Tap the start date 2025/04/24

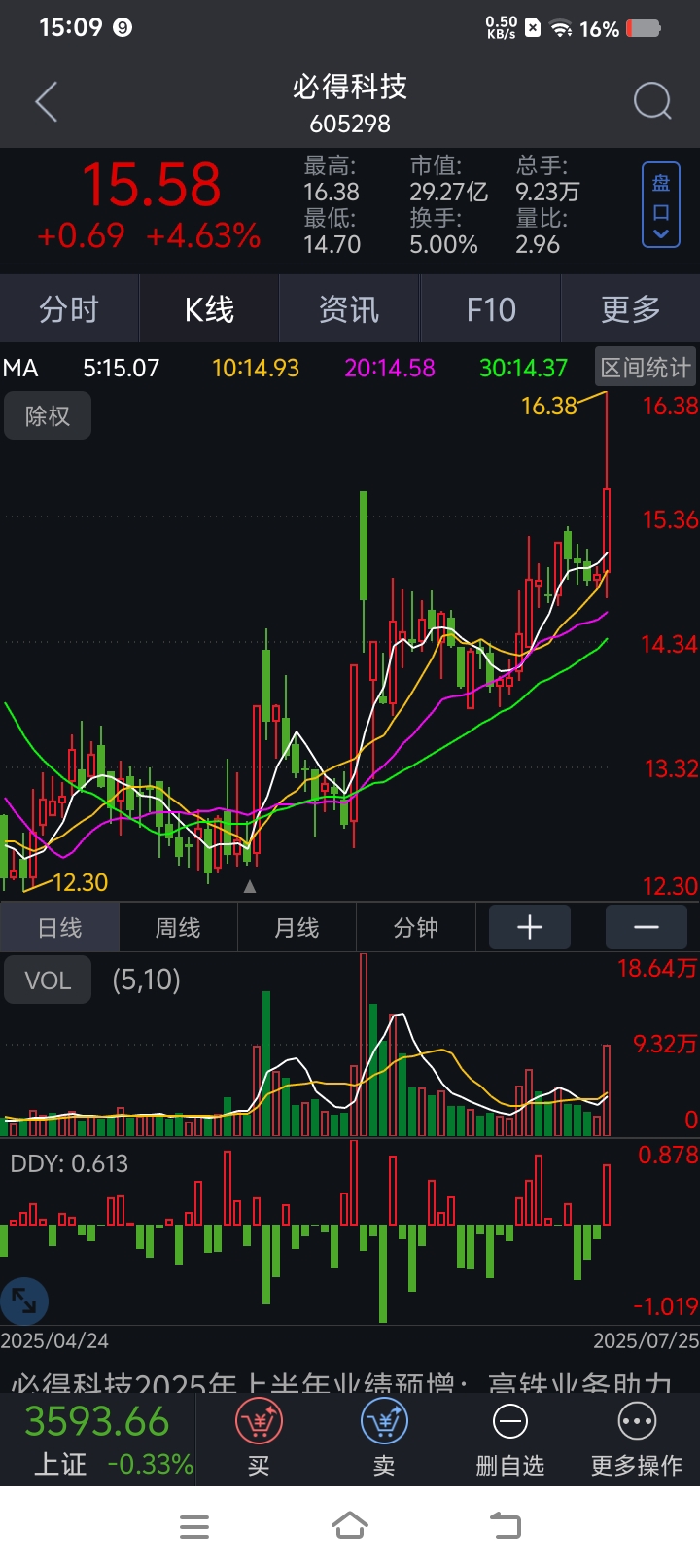tap(54, 1340)
